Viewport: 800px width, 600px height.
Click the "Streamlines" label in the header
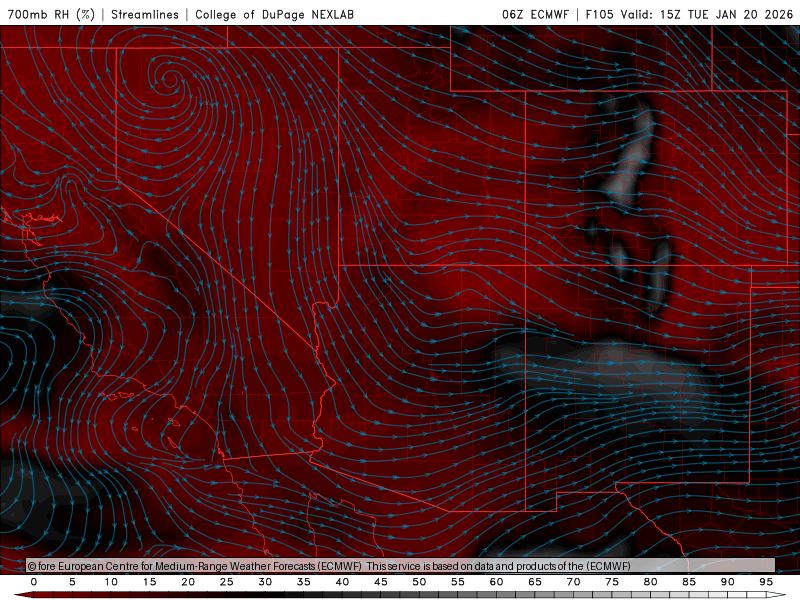tap(145, 14)
